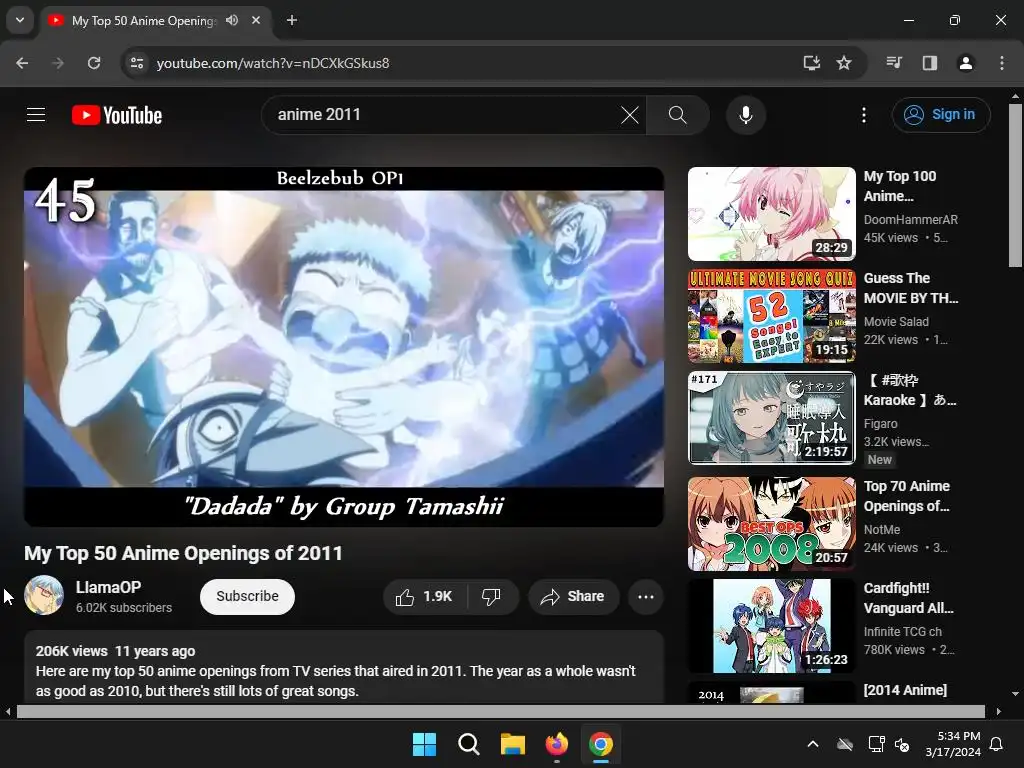Like the video with thumbs up
The image size is (1024, 768).
(x=424, y=596)
